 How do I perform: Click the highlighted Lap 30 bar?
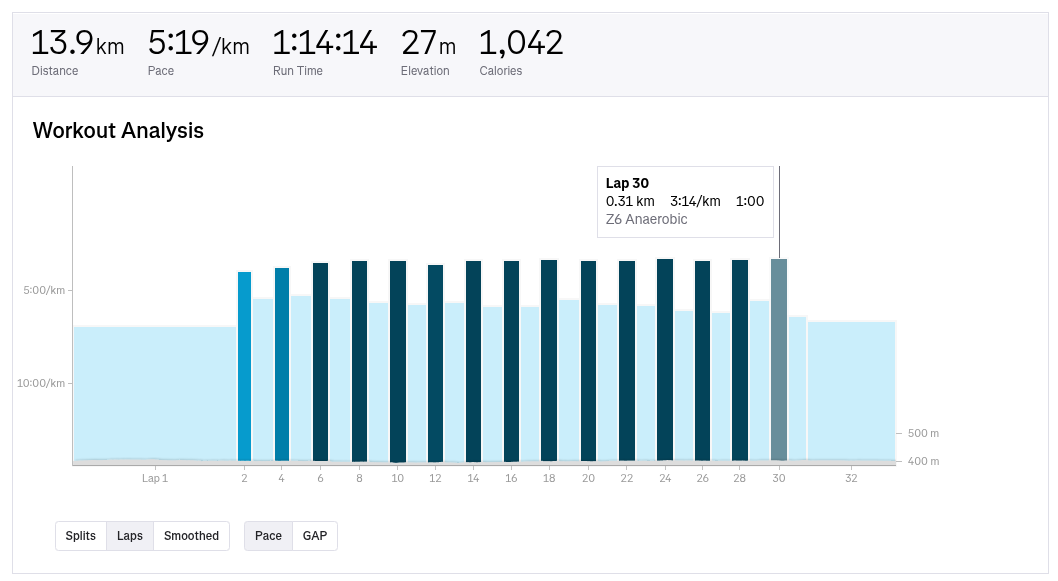coord(779,360)
